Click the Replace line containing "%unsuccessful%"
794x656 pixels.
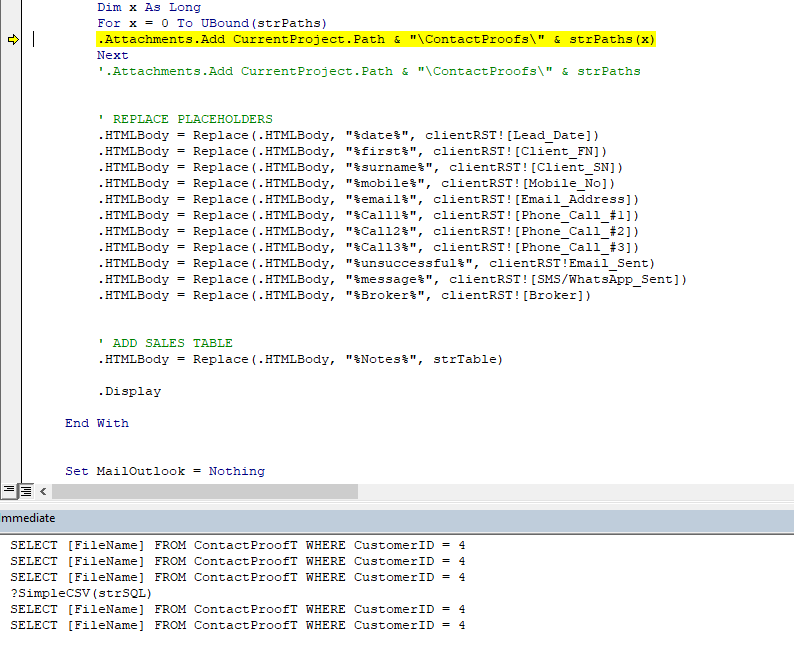click(x=376, y=263)
